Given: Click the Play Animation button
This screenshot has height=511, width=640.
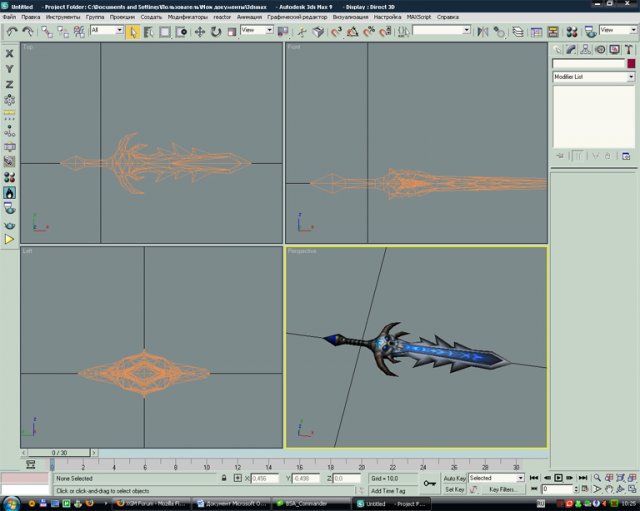Looking at the screenshot, I should [558, 478].
